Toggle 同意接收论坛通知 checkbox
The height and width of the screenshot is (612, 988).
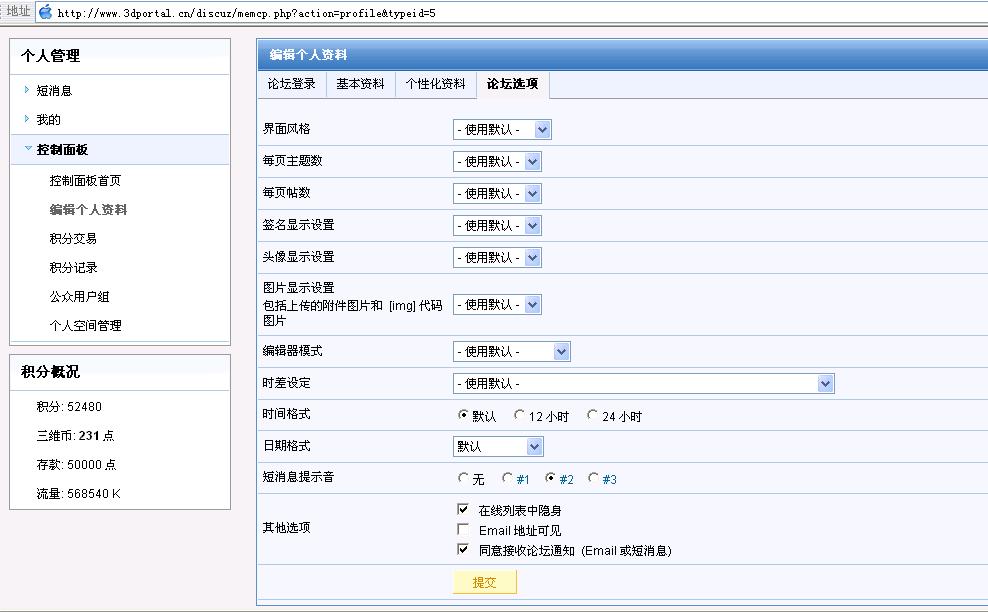(x=463, y=550)
